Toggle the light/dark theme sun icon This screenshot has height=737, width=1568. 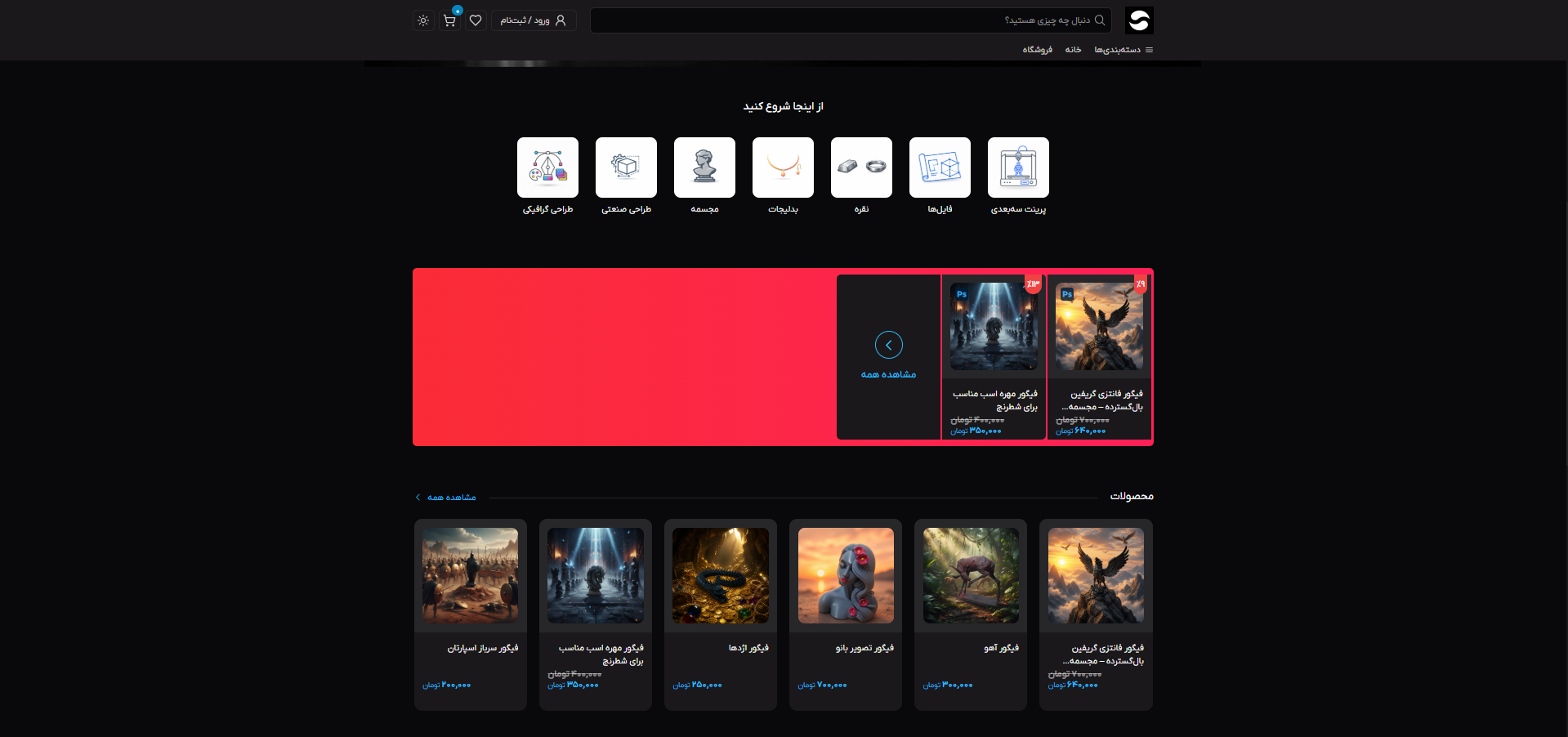(423, 20)
